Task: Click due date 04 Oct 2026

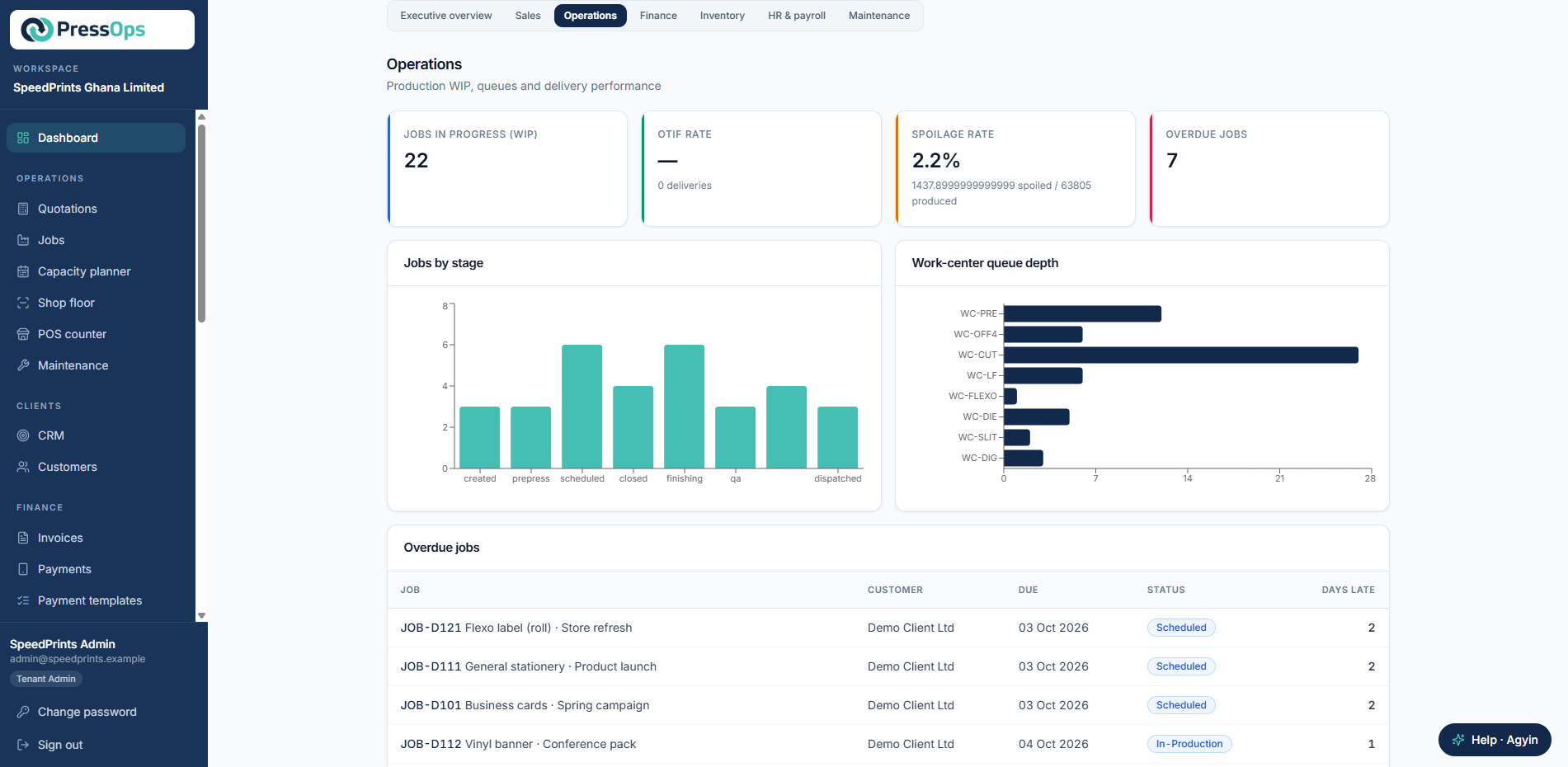Action: 1053,744
